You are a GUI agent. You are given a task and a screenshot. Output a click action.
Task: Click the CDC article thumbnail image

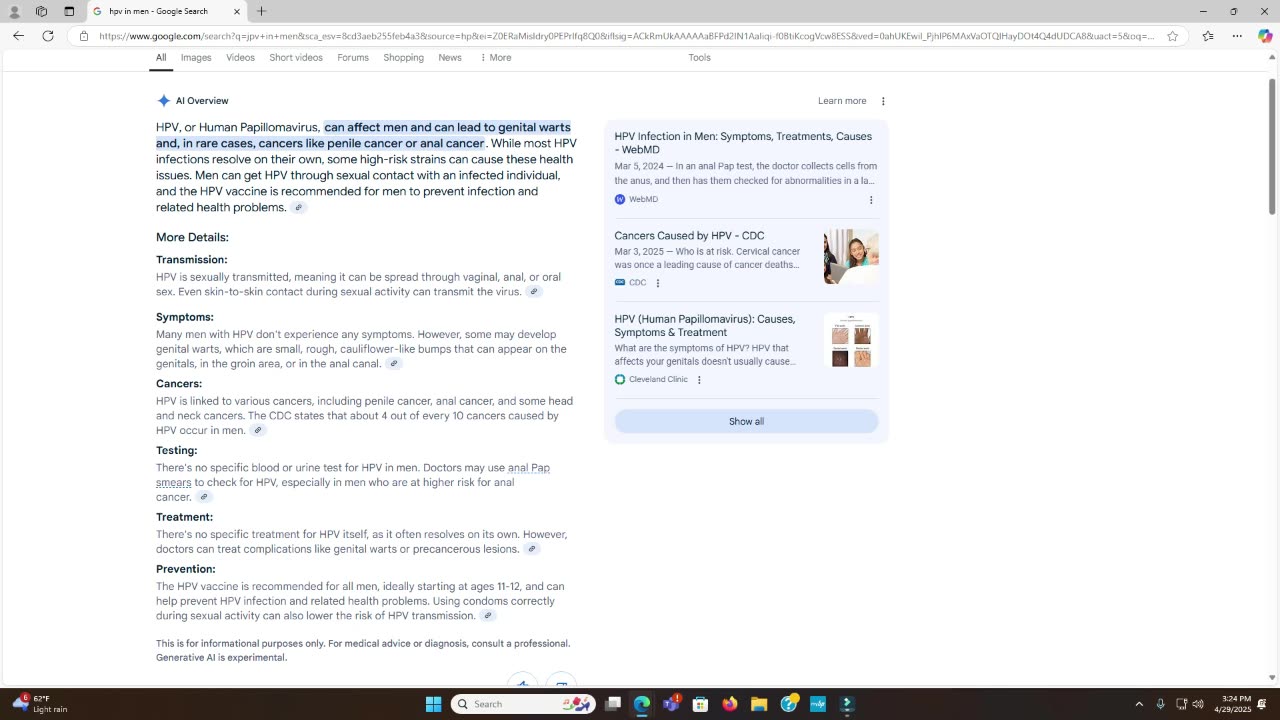(851, 257)
